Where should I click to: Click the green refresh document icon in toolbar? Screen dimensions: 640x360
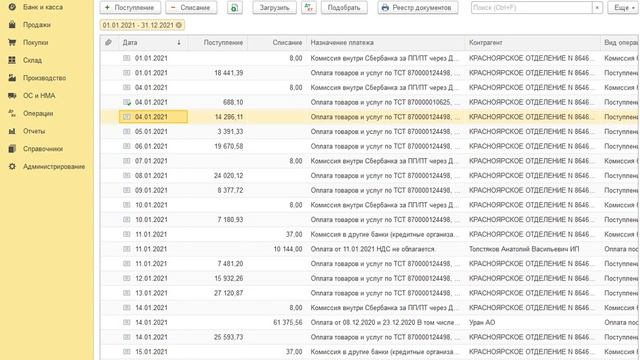tap(235, 8)
